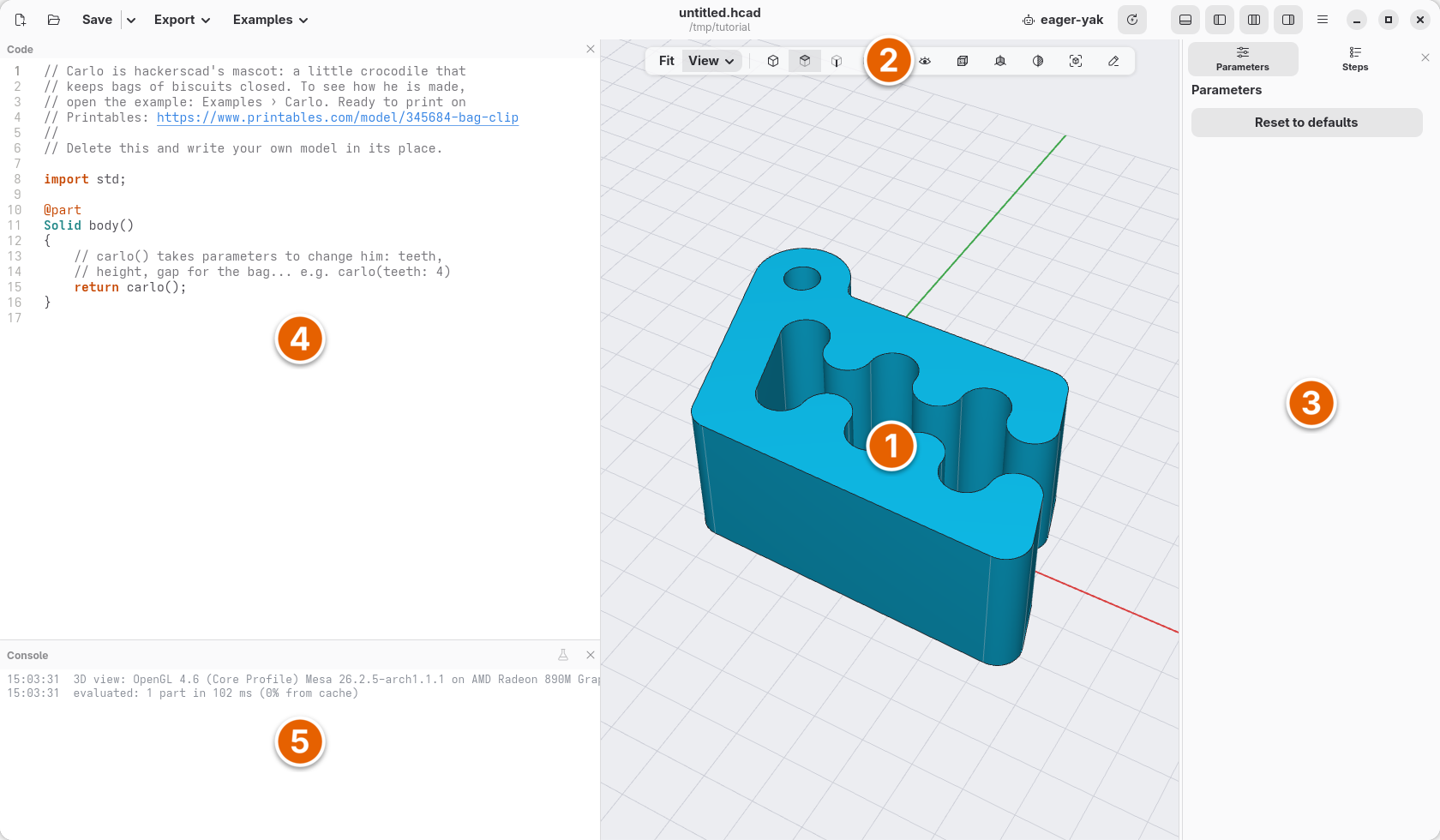Viewport: 1440px width, 840px height.
Task: Click the pencil edit icon in viewport toolbar
Action: (1113, 61)
